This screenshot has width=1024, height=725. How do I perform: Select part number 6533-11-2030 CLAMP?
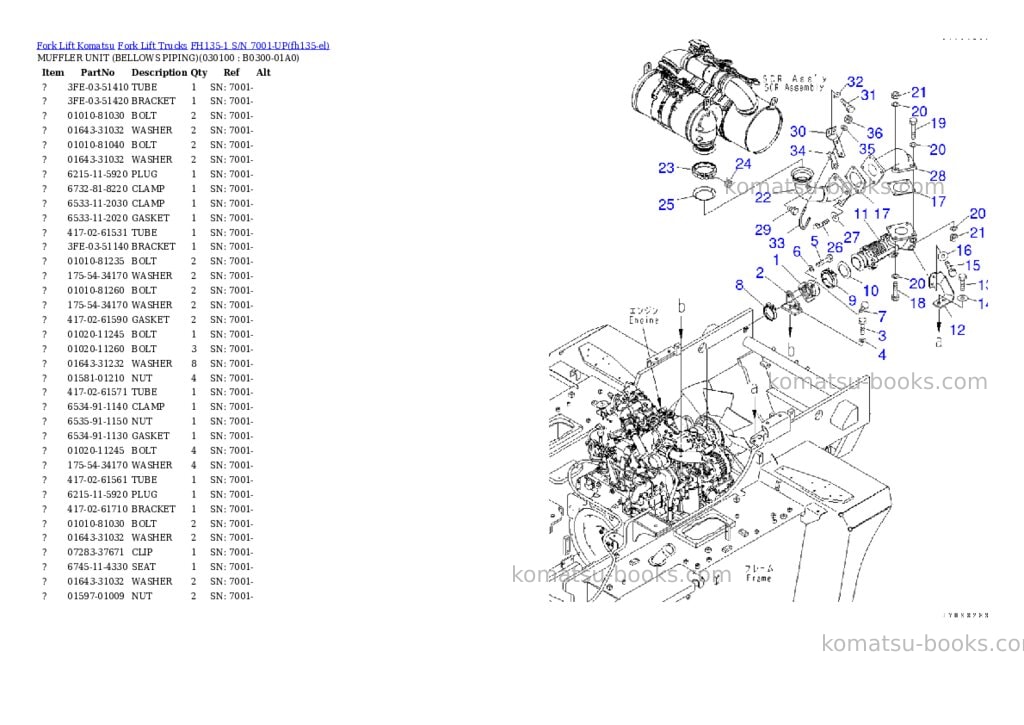coord(116,203)
